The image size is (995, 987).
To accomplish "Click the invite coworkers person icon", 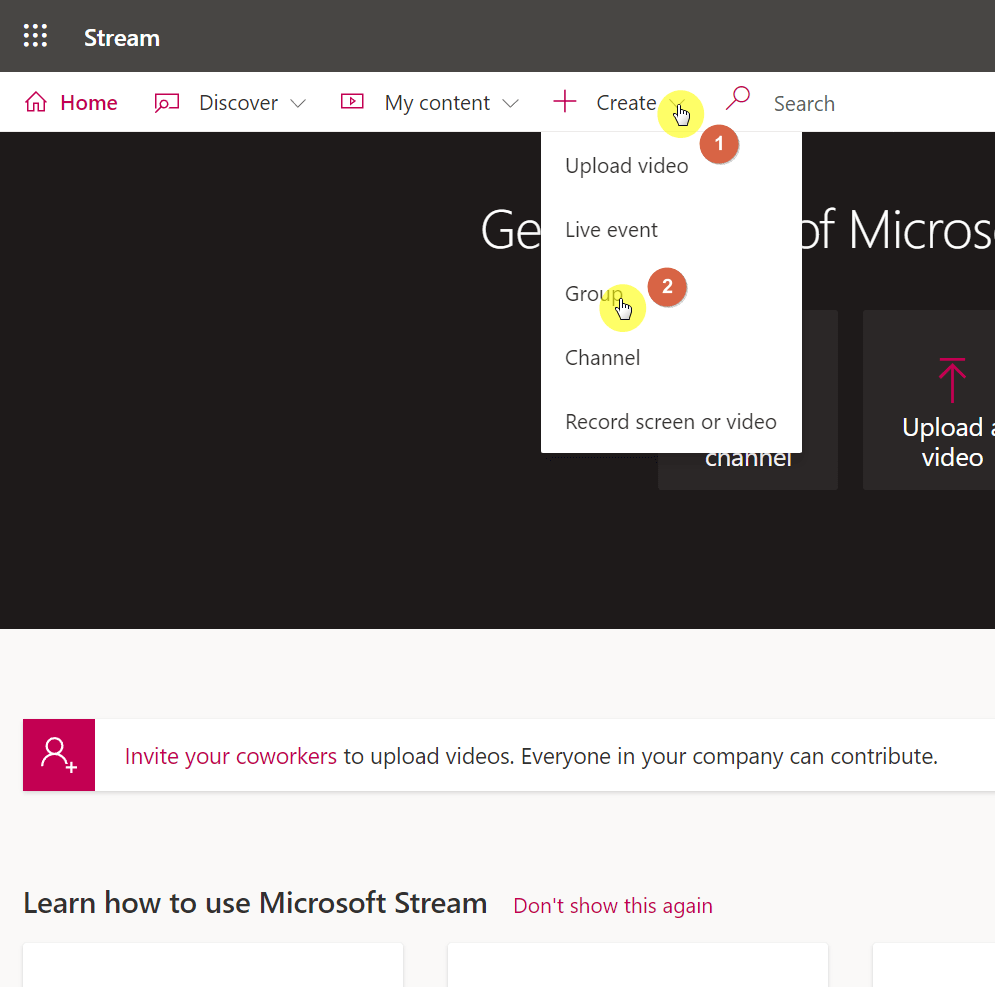I will (59, 755).
